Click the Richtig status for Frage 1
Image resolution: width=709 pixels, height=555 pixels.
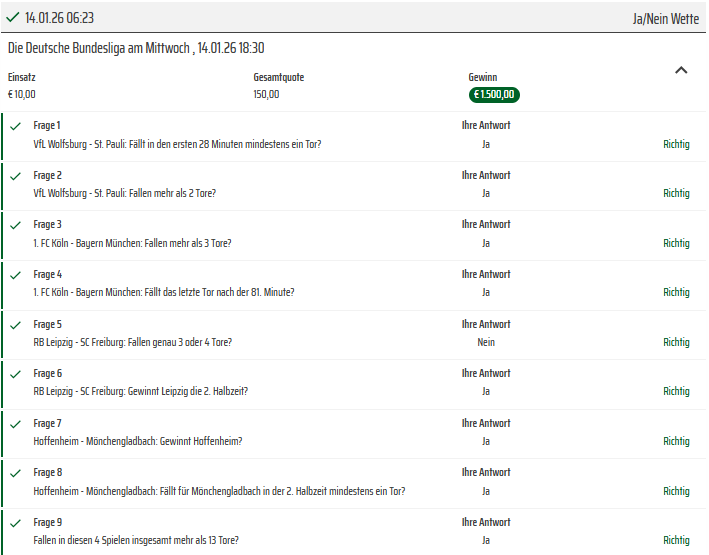coord(676,144)
